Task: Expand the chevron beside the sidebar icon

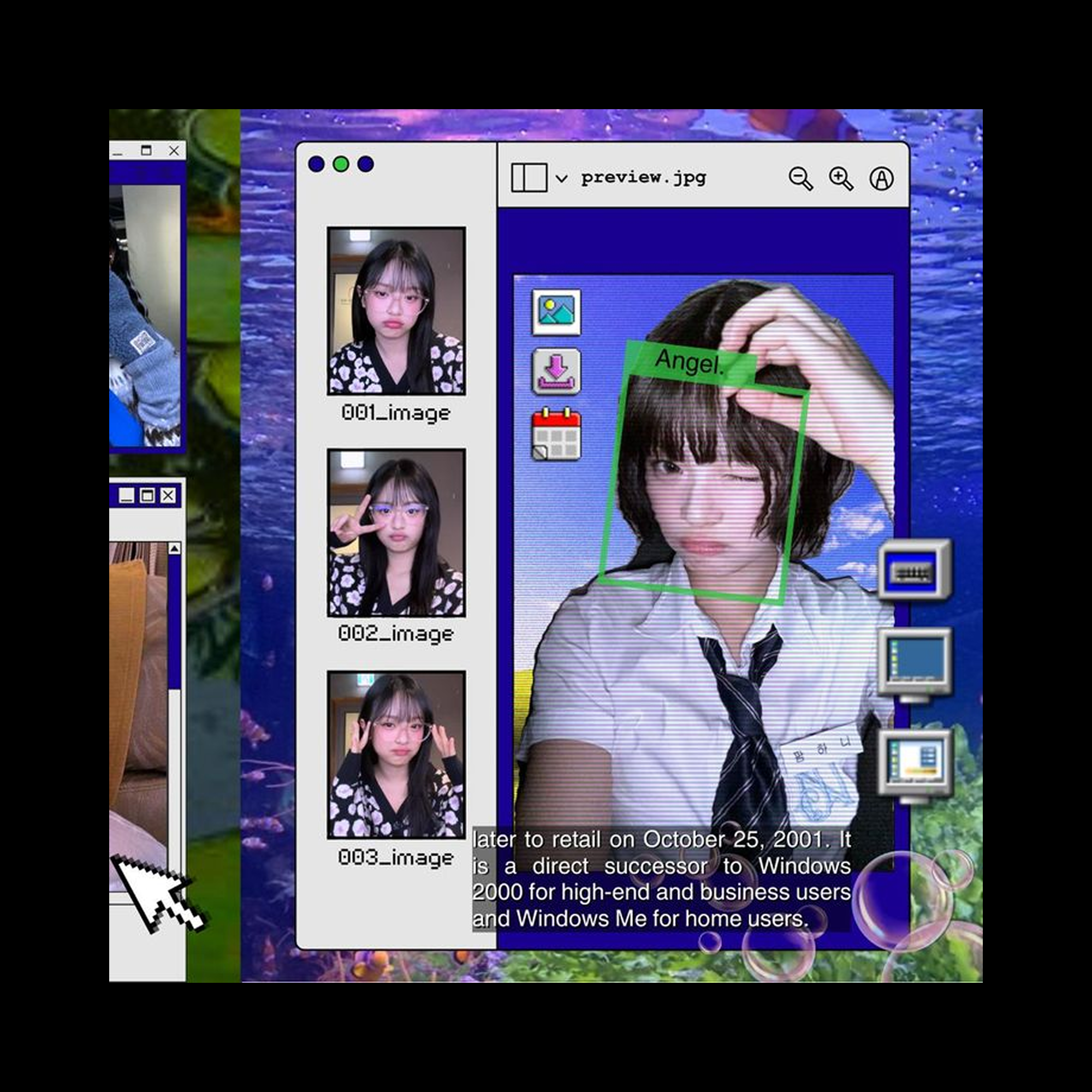Action: pos(561,179)
